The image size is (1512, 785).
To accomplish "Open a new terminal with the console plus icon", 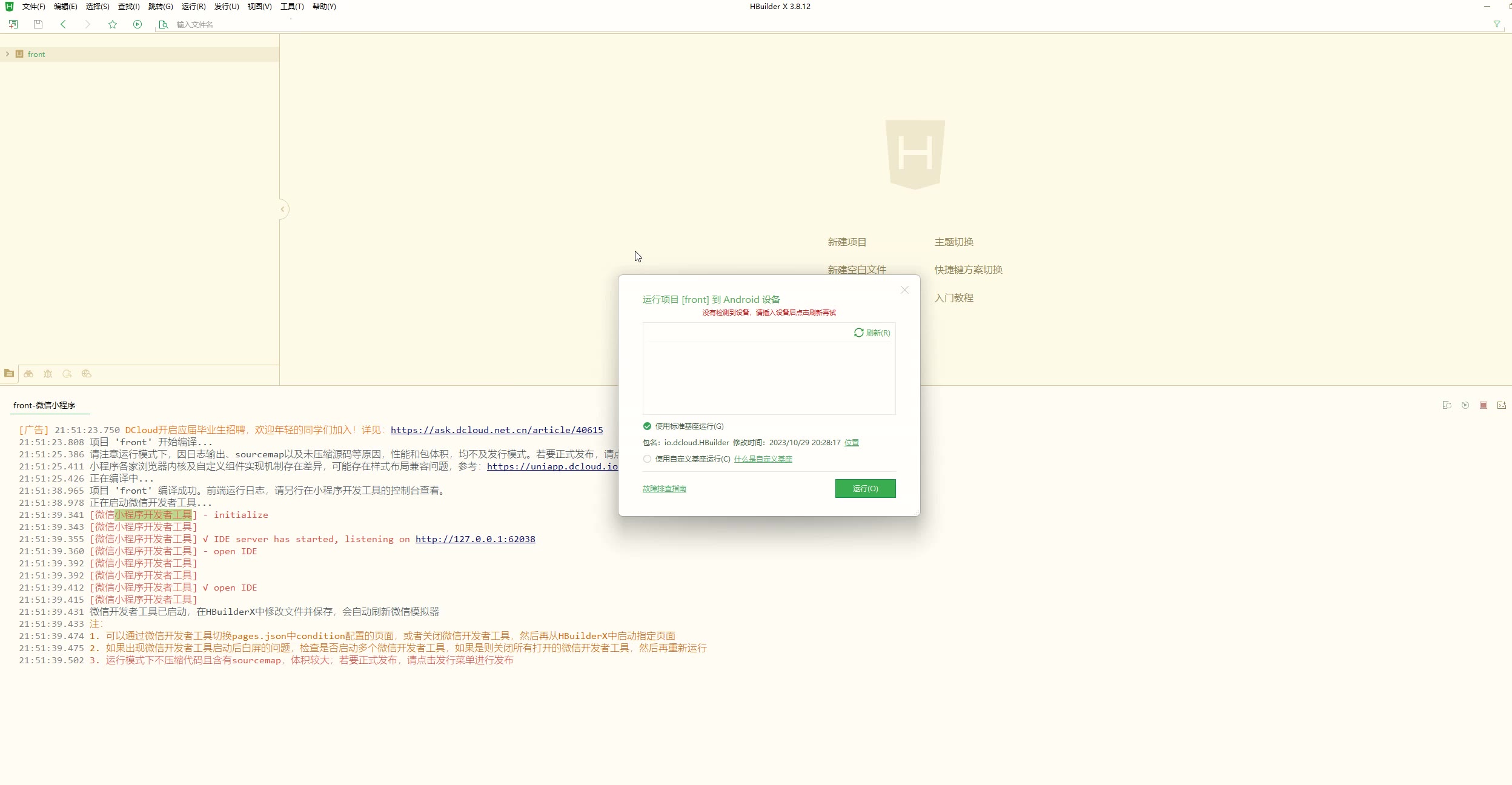I will pos(1502,405).
